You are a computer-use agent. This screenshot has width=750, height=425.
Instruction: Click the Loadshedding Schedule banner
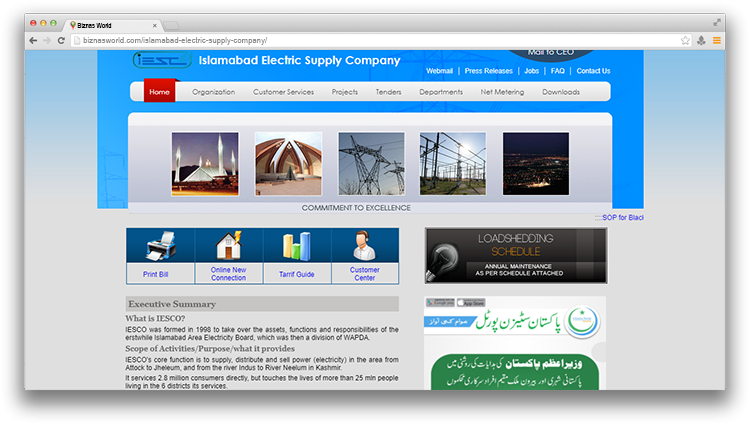pyautogui.click(x=515, y=255)
